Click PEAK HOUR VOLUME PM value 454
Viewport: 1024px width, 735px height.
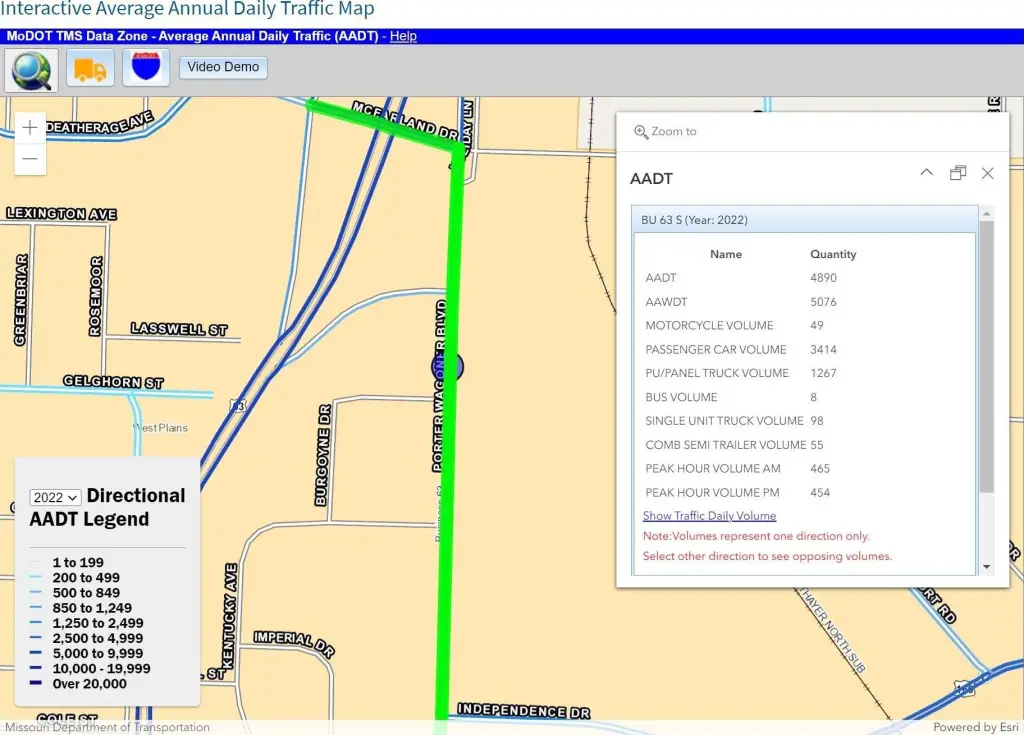[820, 493]
